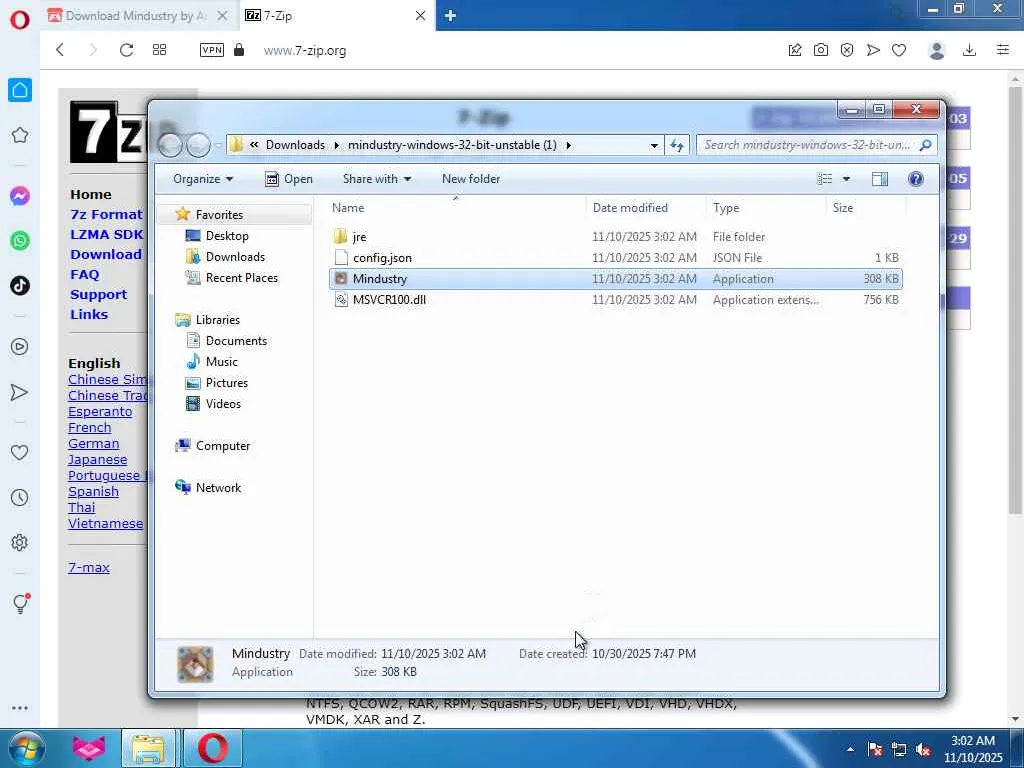Open Opera menu logo icon
Viewport: 1024px width, 768px height.
click(20, 19)
